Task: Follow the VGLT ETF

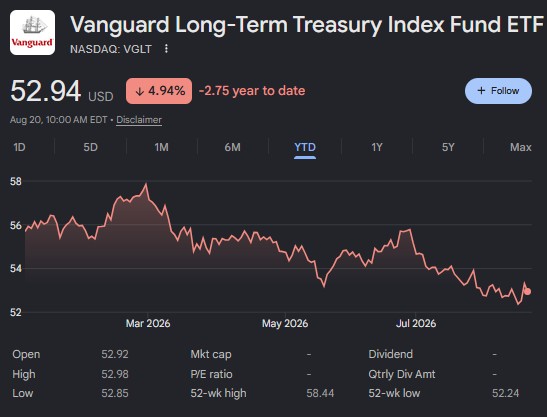Action: click(x=498, y=91)
